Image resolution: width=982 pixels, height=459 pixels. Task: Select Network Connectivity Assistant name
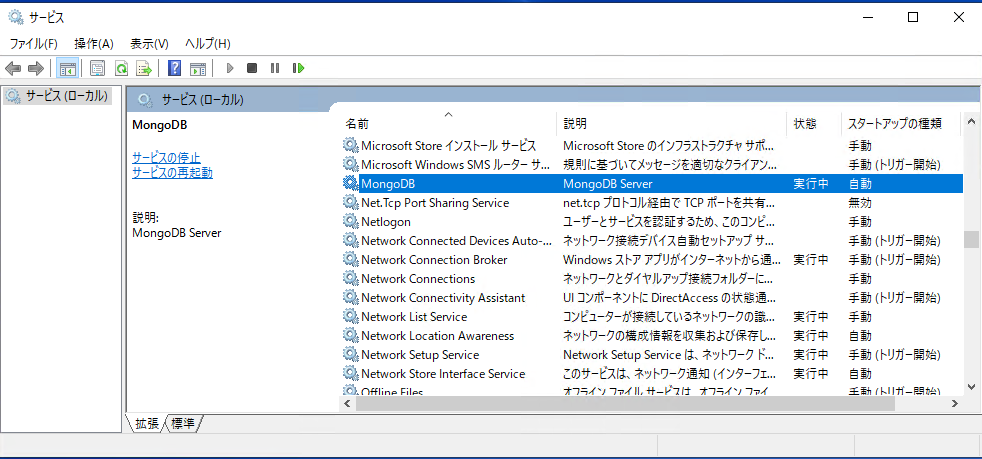tap(443, 297)
